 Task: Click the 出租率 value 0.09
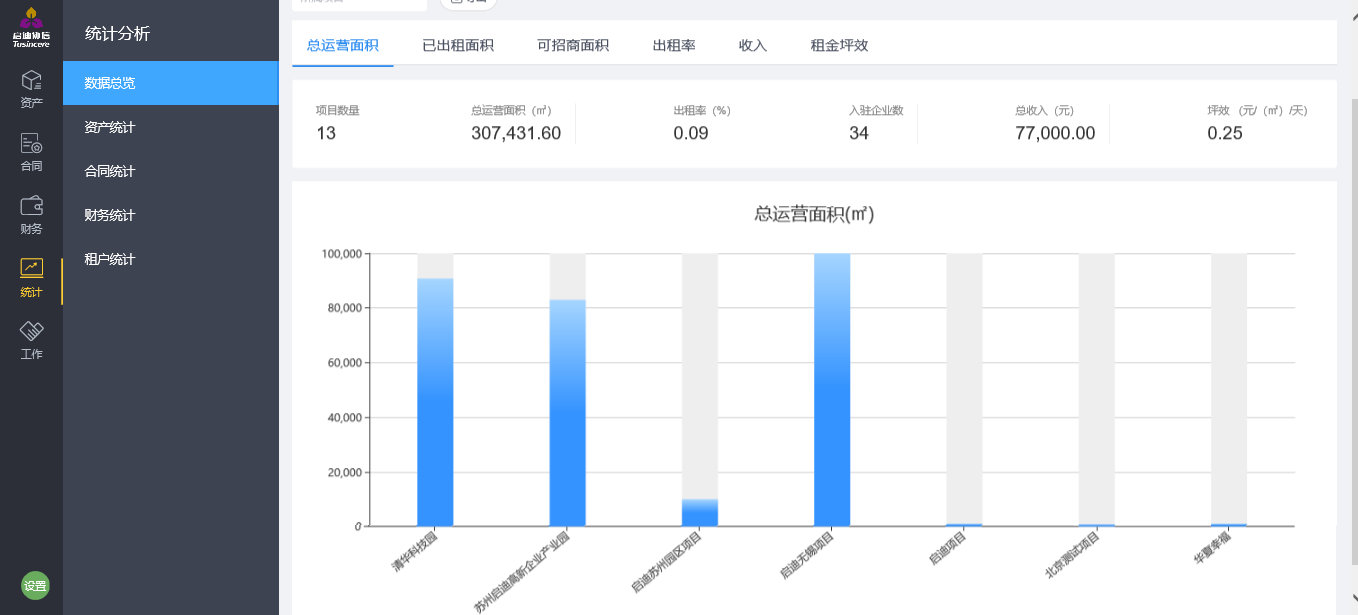click(x=691, y=133)
